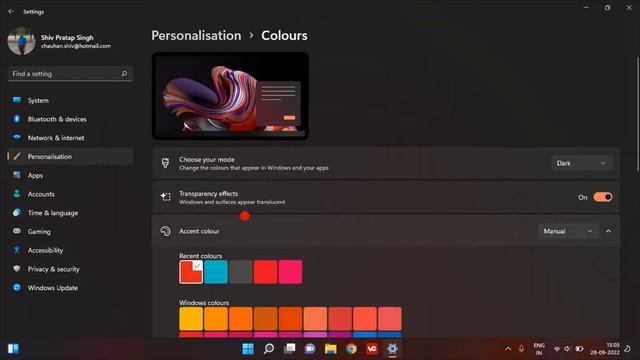The image size is (640, 360).
Task: Select Personalisation in the sidebar
Action: (70, 157)
